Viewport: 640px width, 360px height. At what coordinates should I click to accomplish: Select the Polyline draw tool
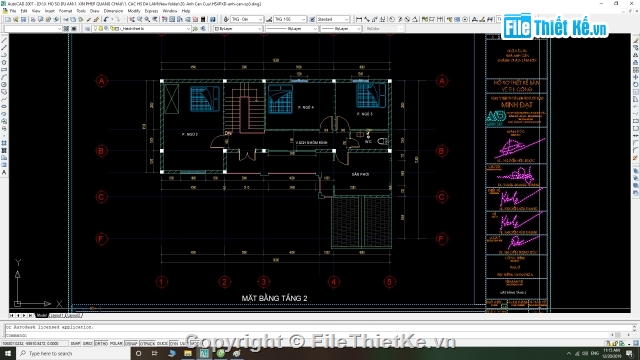pyautogui.click(x=4, y=55)
